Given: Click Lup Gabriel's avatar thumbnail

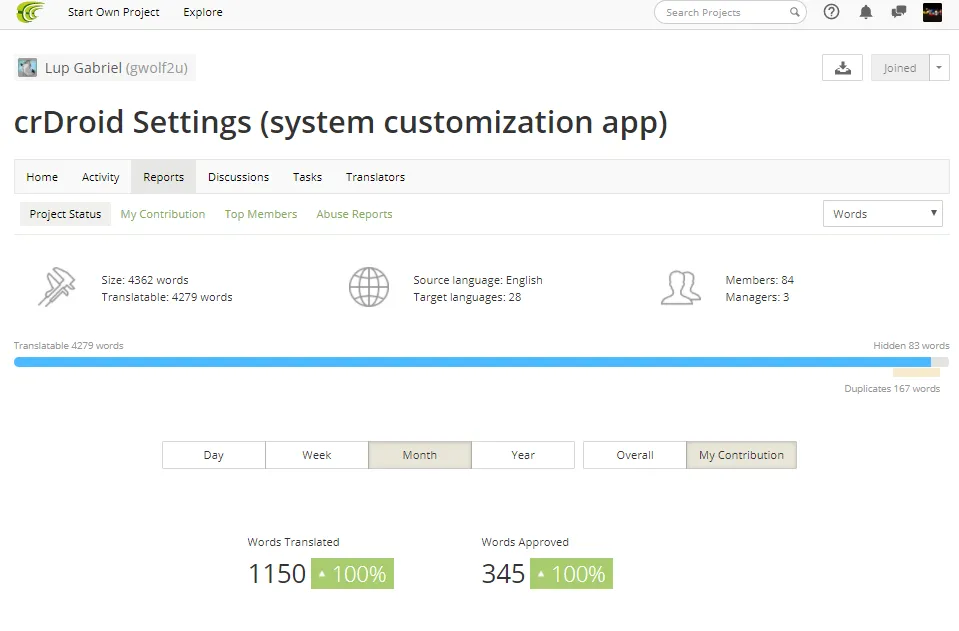Looking at the screenshot, I should click(x=28, y=67).
